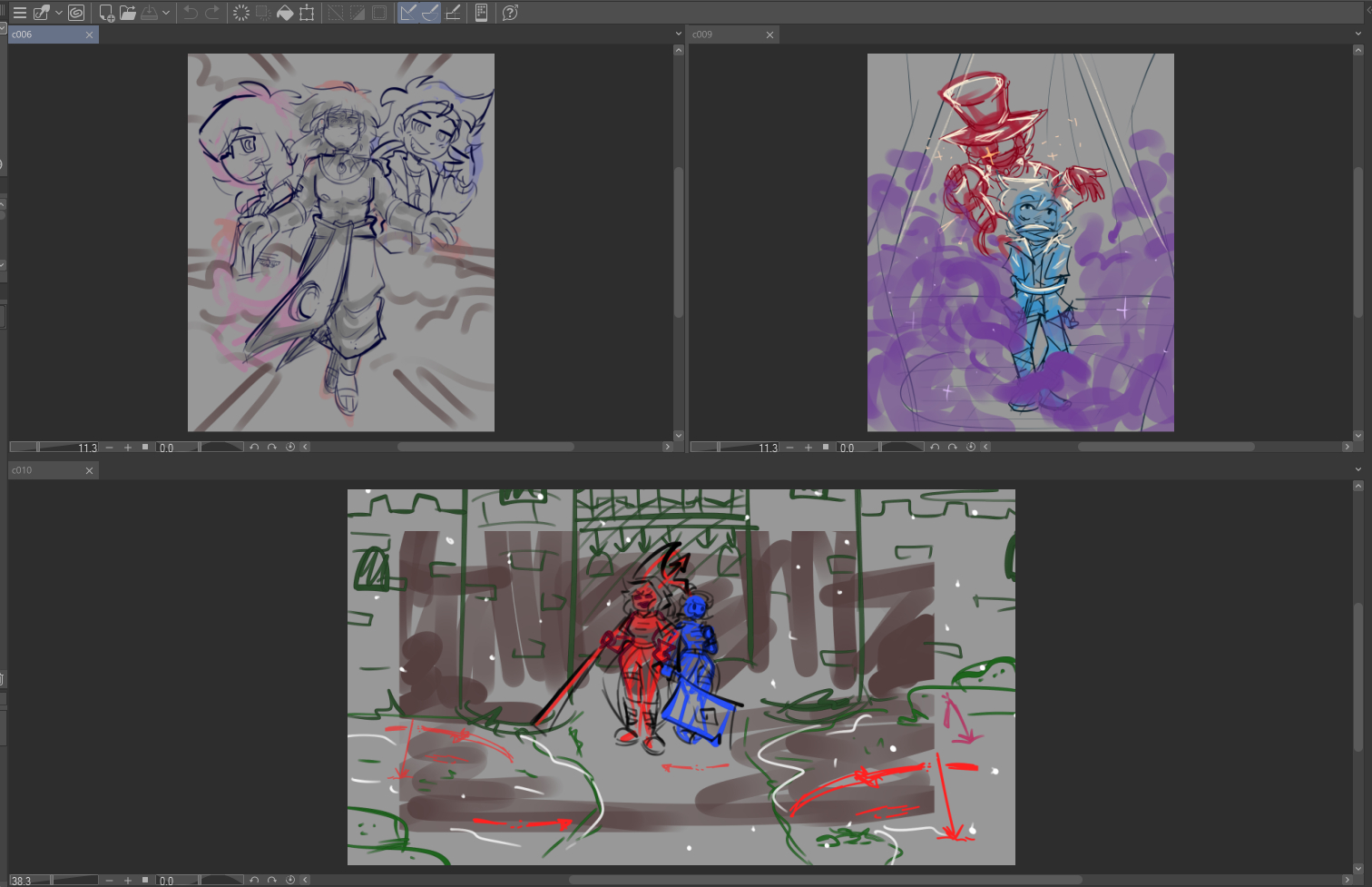Expand dropdown next to quick access icon
The height and width of the screenshot is (887, 1372).
tap(59, 13)
